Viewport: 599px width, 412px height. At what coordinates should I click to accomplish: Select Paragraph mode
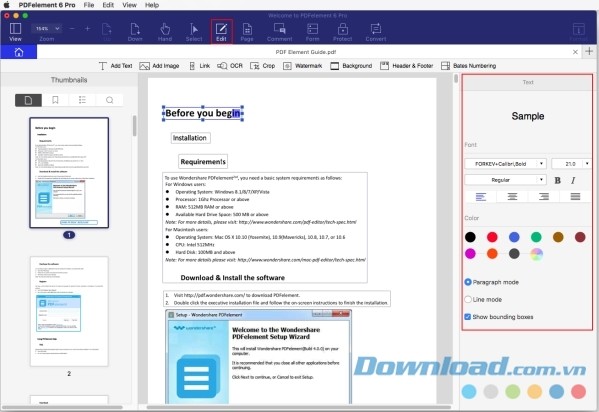point(492,282)
